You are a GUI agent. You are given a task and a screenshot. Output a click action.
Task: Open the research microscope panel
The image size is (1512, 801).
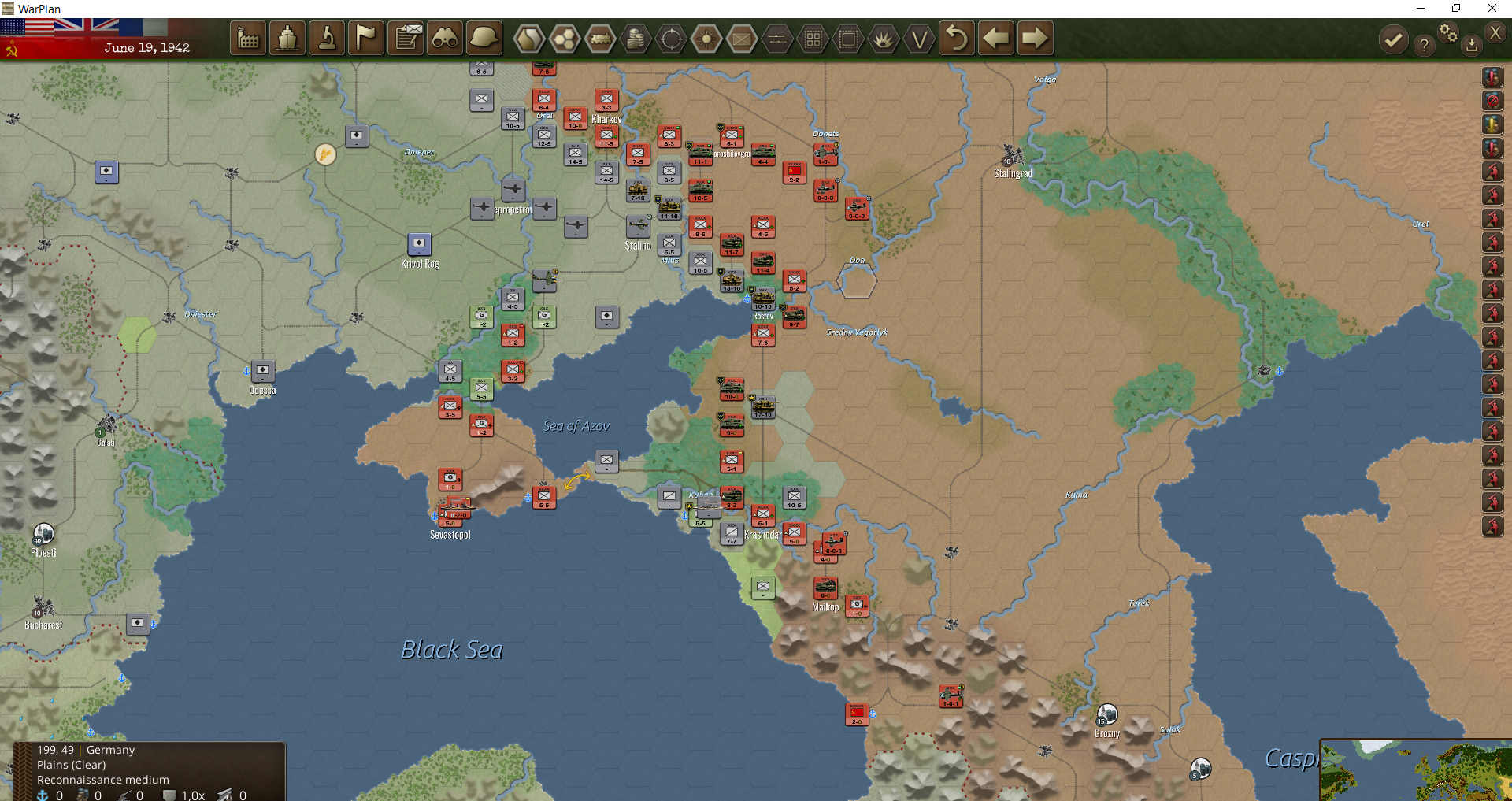(327, 38)
